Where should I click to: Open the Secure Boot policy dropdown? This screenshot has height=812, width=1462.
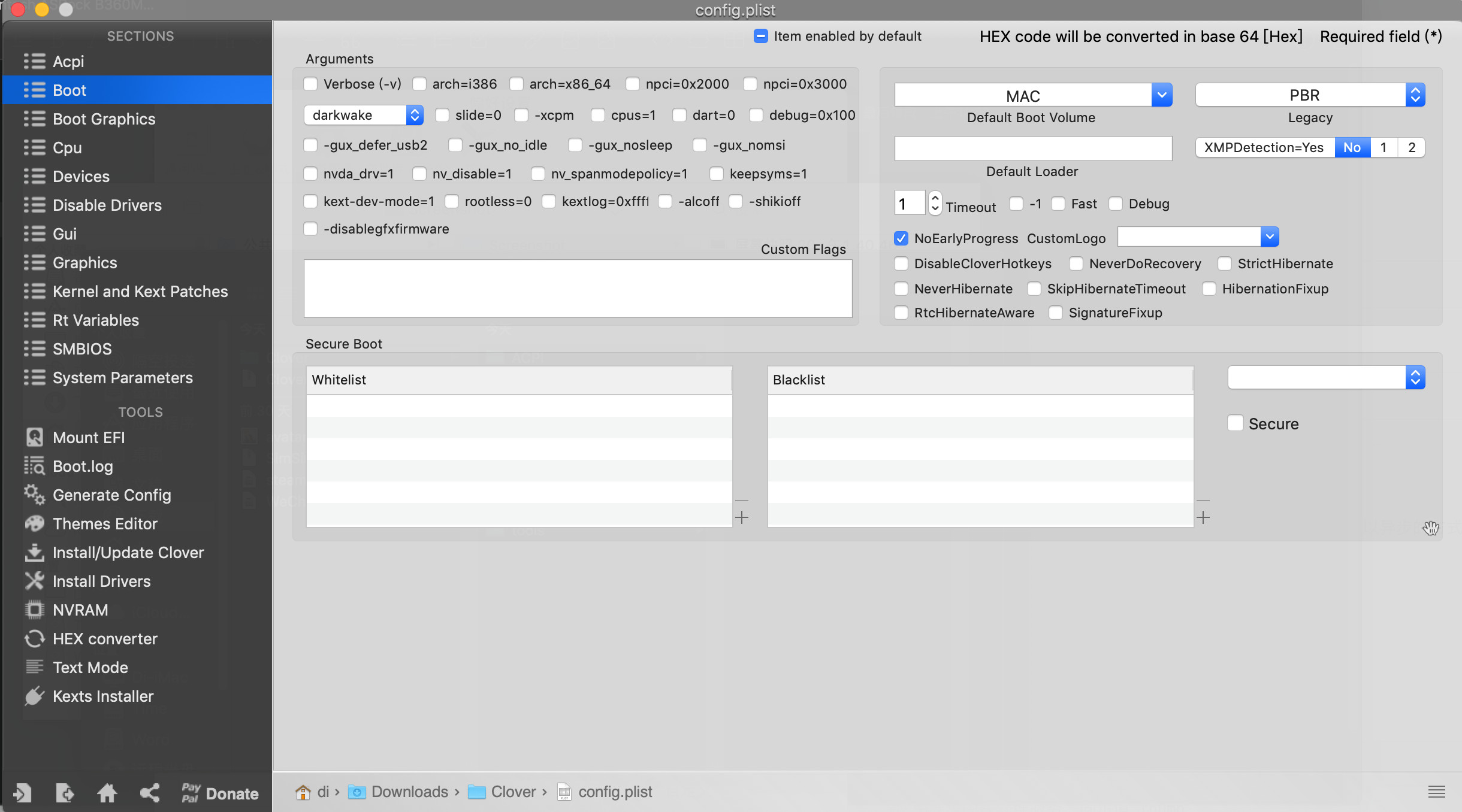click(x=1327, y=378)
